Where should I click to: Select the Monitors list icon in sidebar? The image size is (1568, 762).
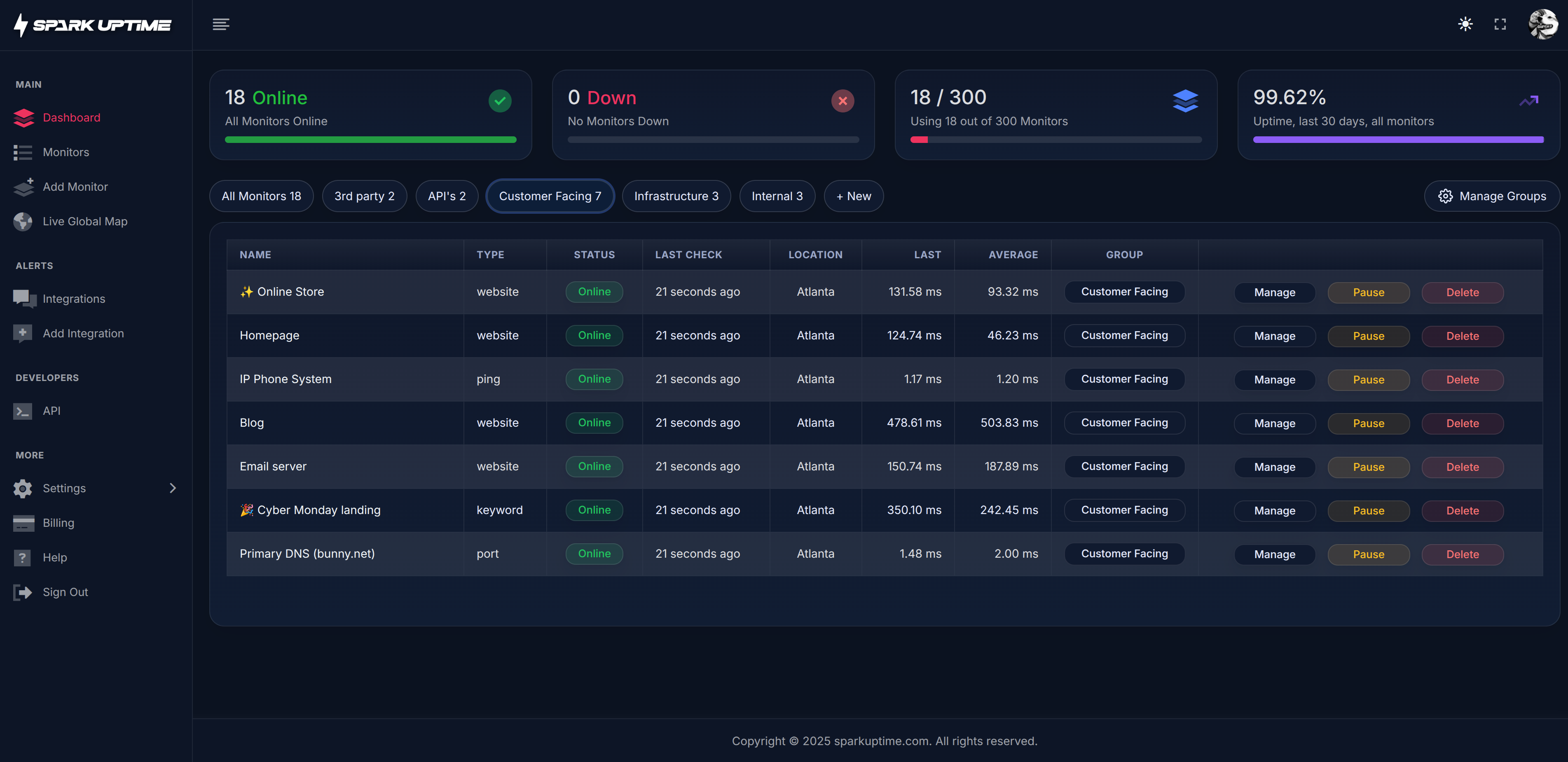click(23, 152)
